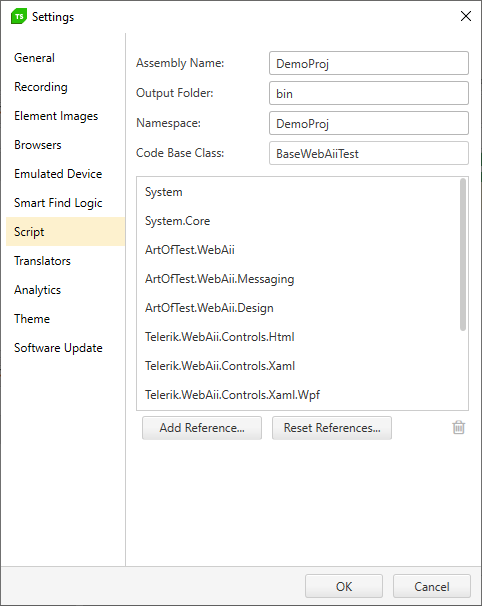482x606 pixels.
Task: Click the Add Reference button
Action: coord(202,428)
